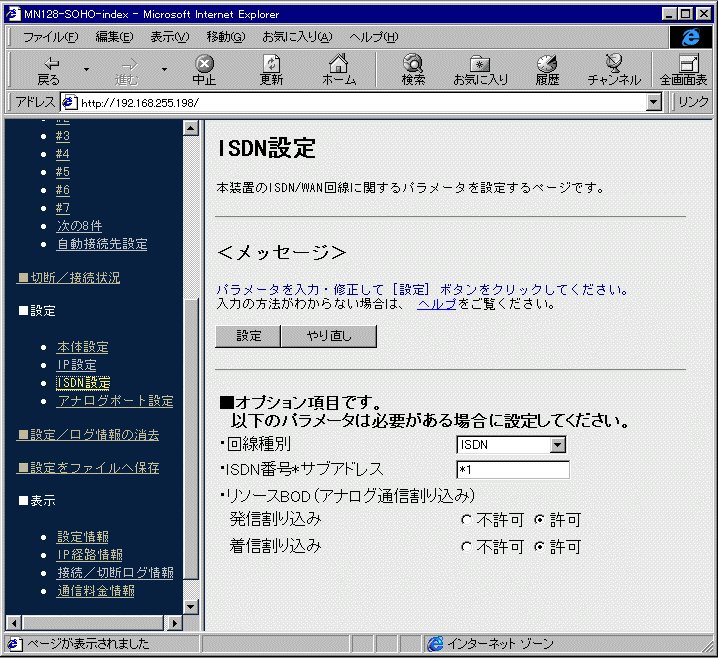Open the アナログポート設定 link
The image size is (718, 658).
pos(115,401)
